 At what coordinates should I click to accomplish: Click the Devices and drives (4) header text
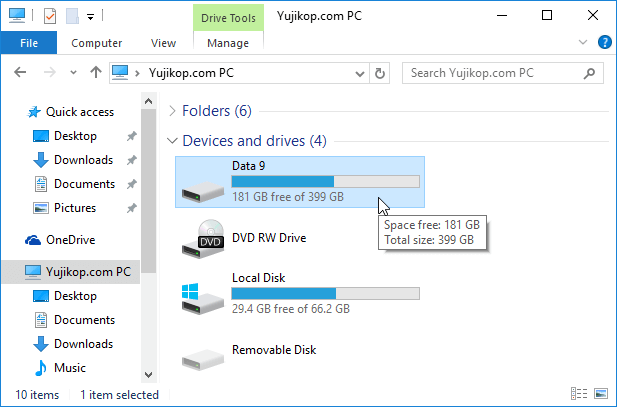(x=254, y=141)
